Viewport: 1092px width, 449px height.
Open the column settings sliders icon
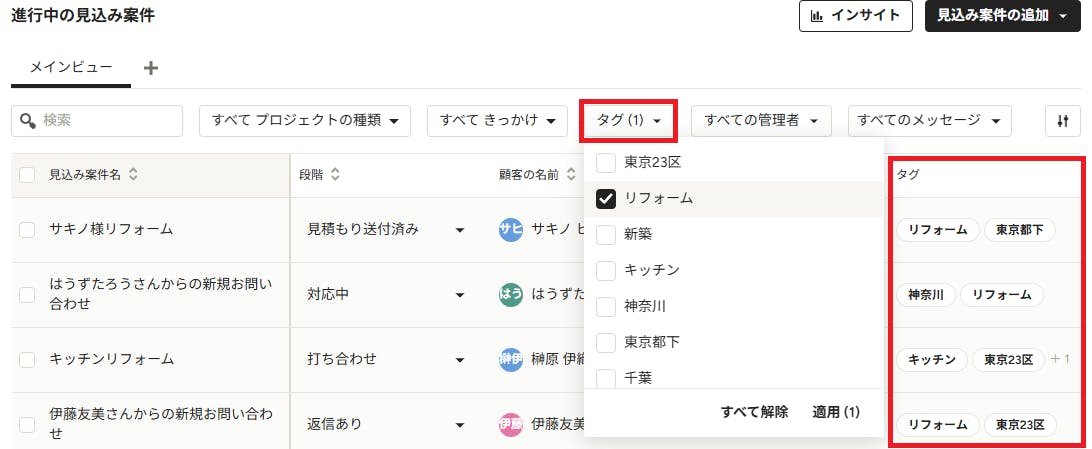tap(1062, 121)
